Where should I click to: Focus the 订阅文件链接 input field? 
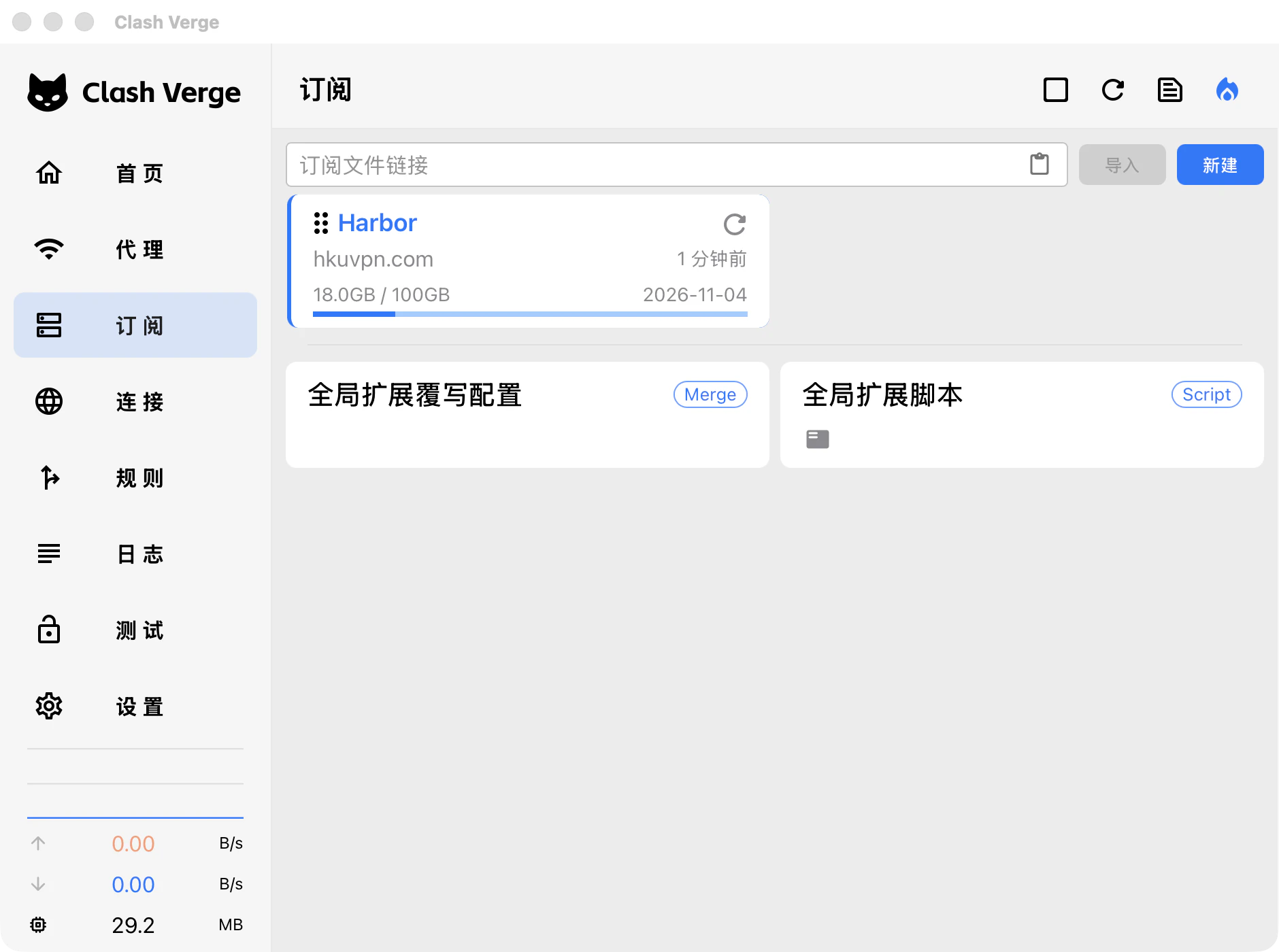[676, 165]
